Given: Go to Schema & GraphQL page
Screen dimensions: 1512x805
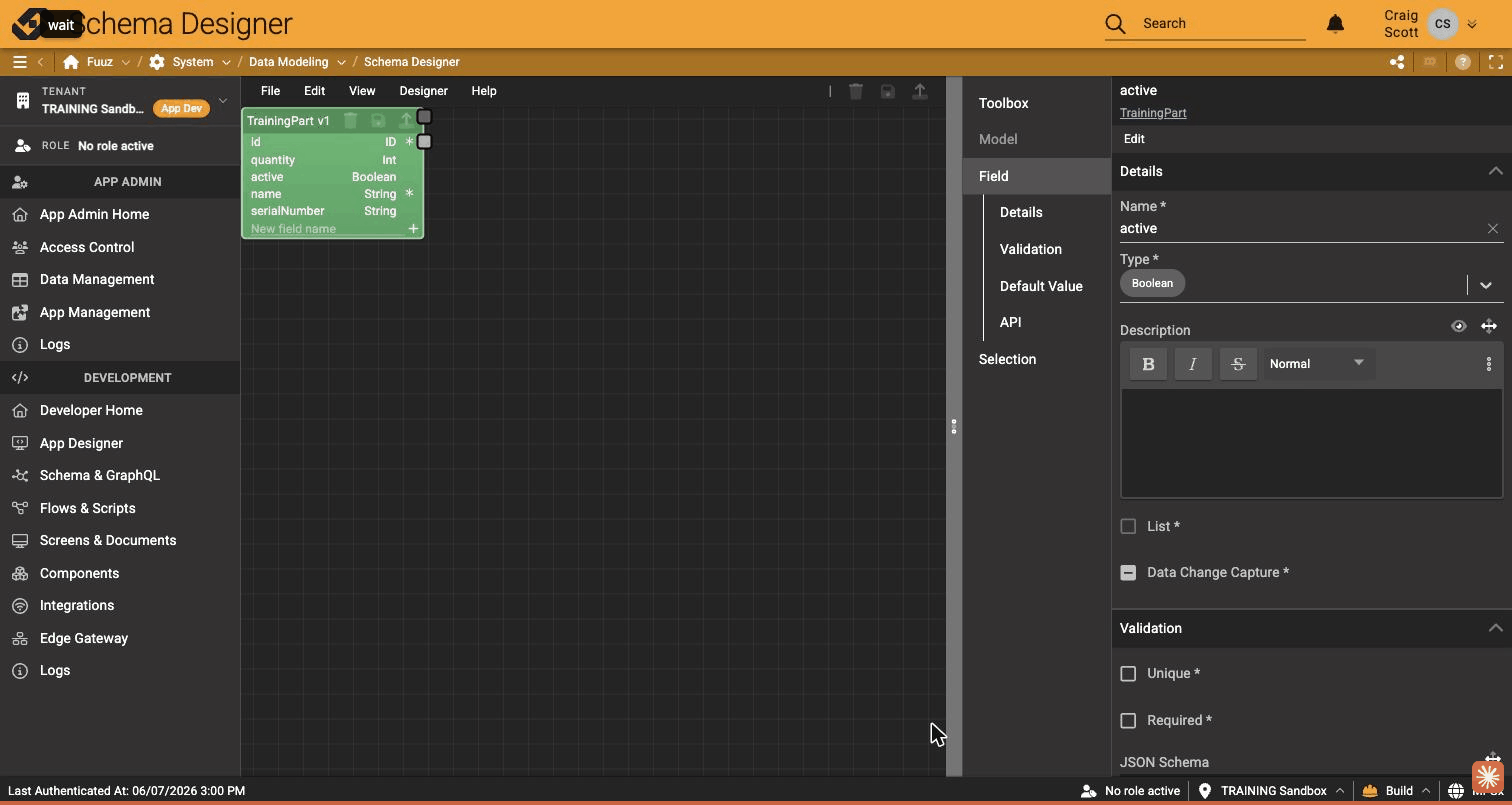Looking at the screenshot, I should (100, 476).
